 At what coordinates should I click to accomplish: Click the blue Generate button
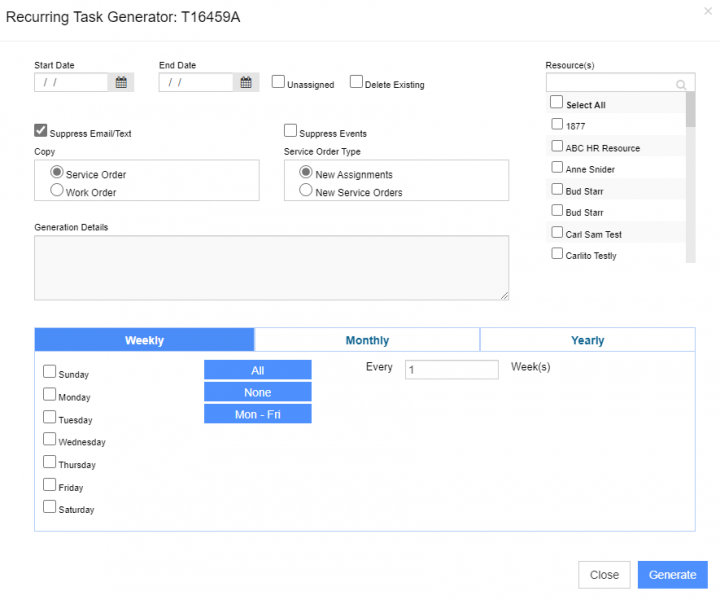tap(672, 574)
